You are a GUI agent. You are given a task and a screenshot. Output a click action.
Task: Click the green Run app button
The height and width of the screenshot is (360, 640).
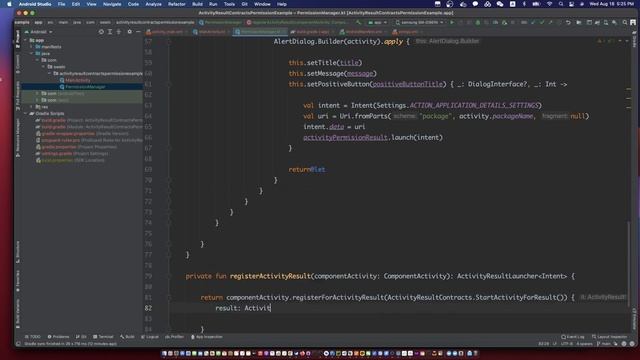(x=452, y=22)
